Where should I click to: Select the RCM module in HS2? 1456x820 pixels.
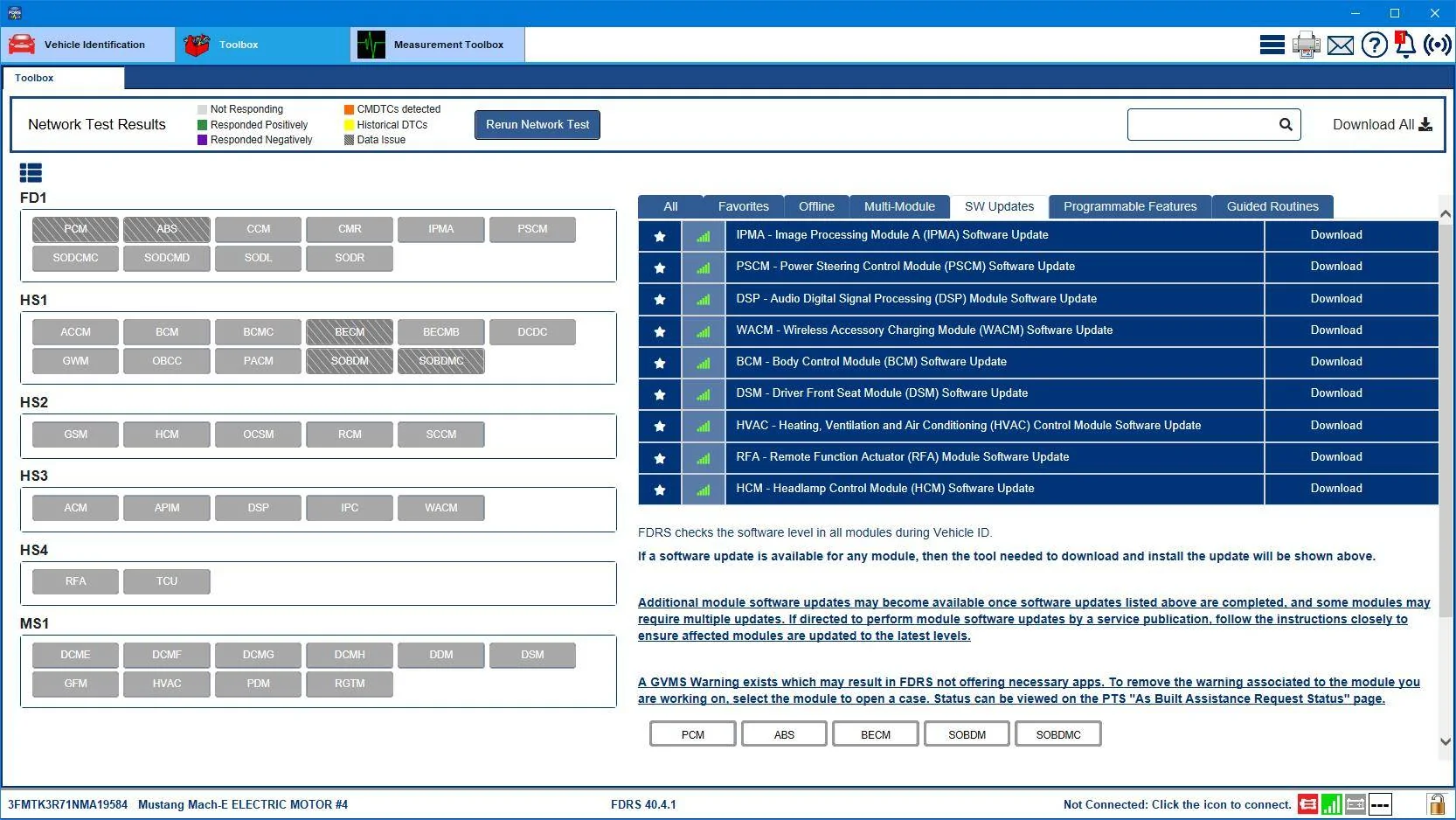tap(350, 434)
